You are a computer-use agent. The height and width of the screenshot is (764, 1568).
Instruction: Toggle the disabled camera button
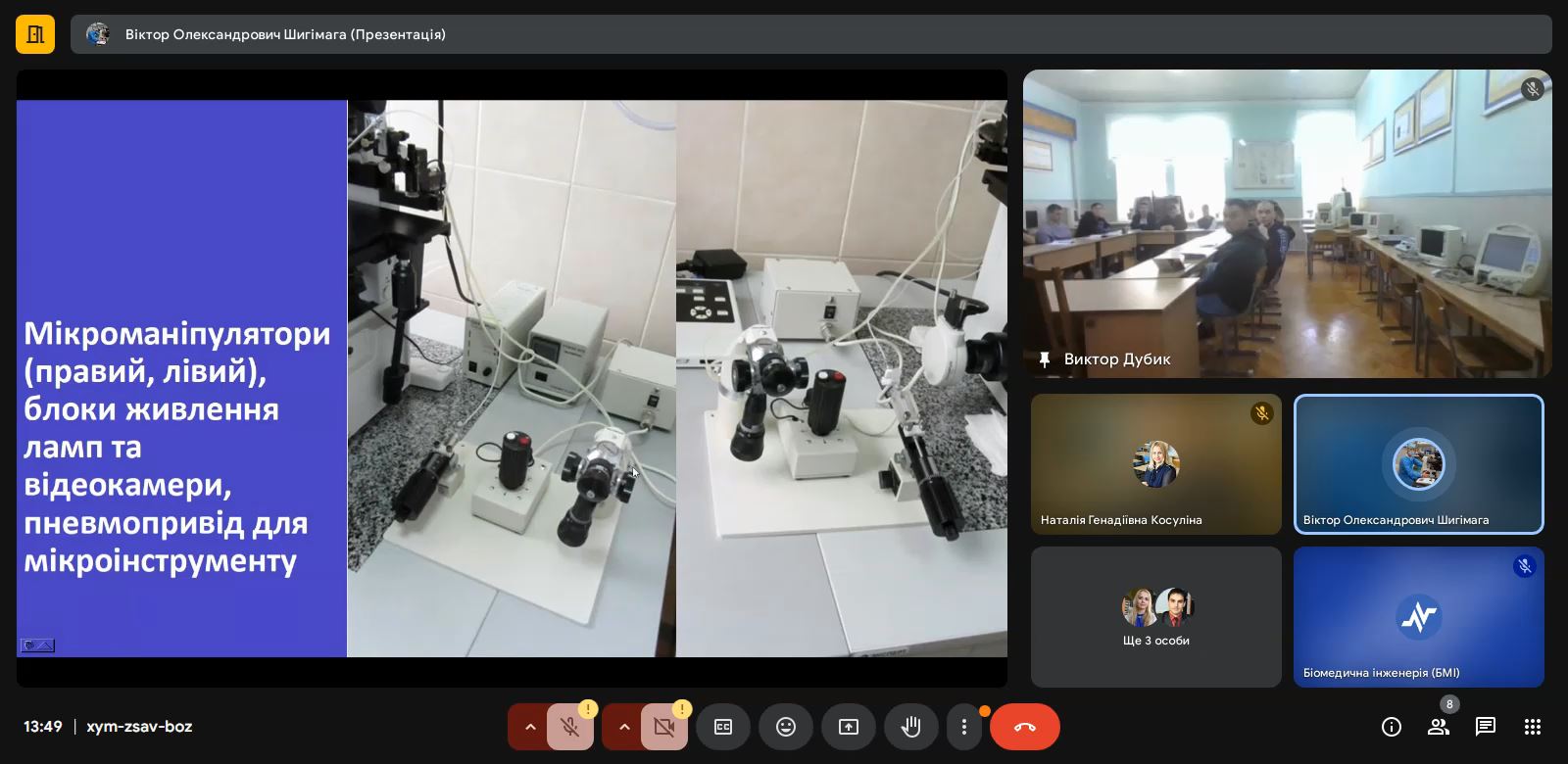coord(664,727)
